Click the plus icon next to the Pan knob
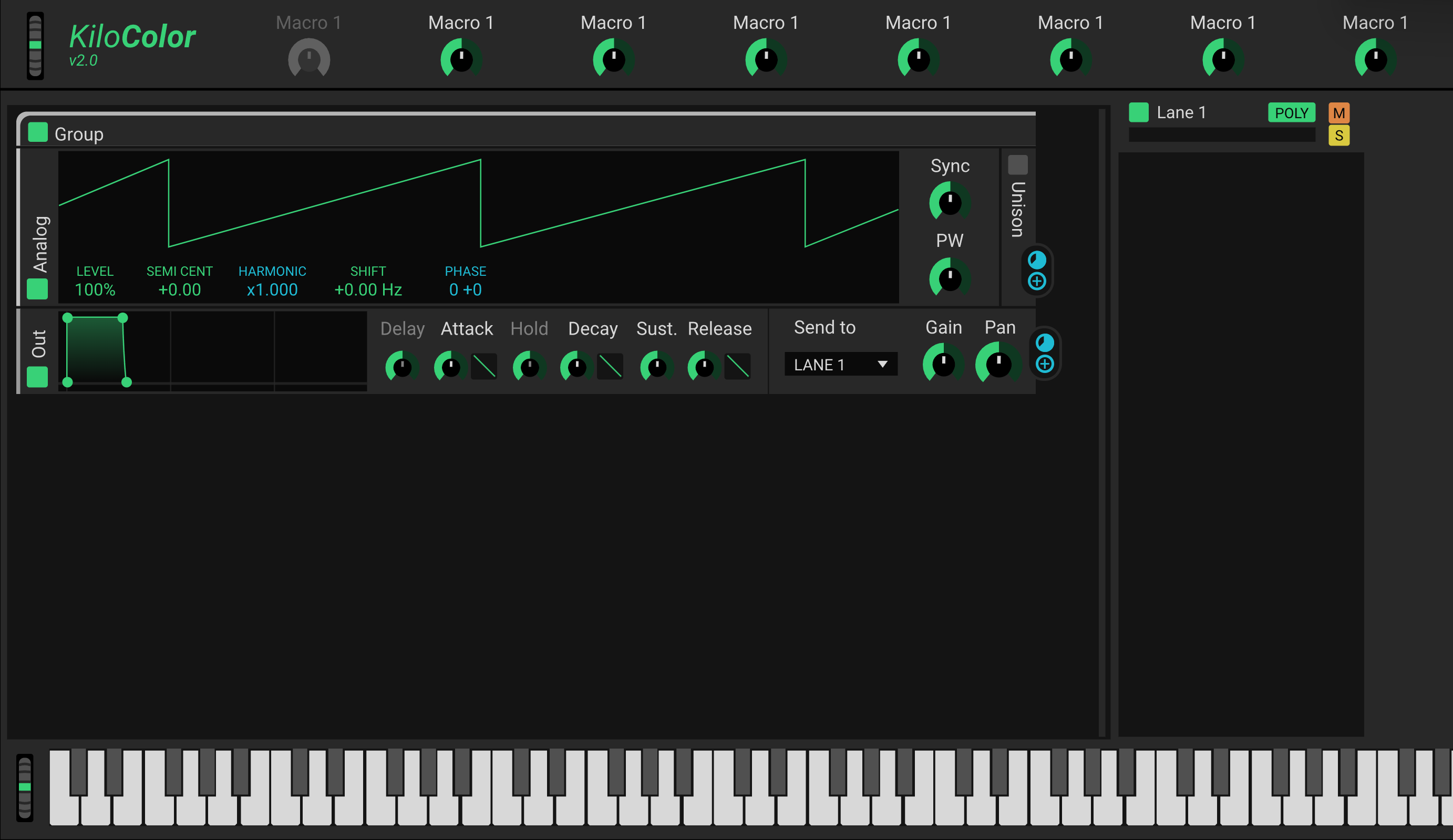The height and width of the screenshot is (840, 1453). 1044,364
